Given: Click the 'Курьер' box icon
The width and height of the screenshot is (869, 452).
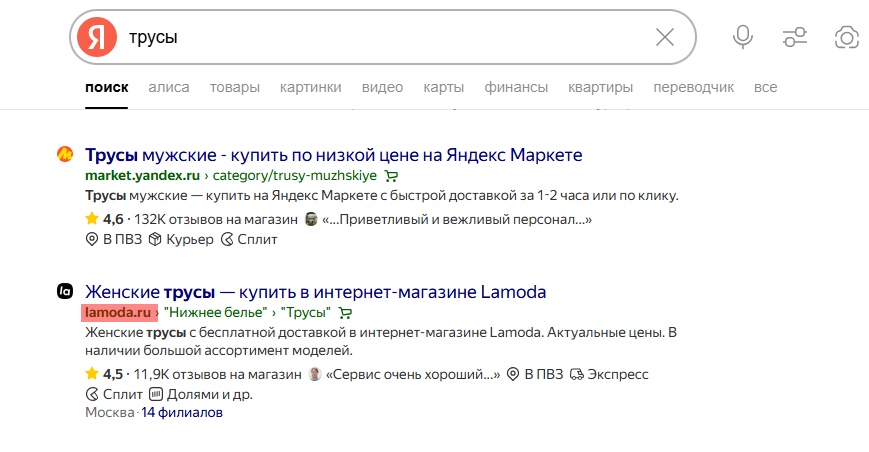Looking at the screenshot, I should click(x=155, y=239).
